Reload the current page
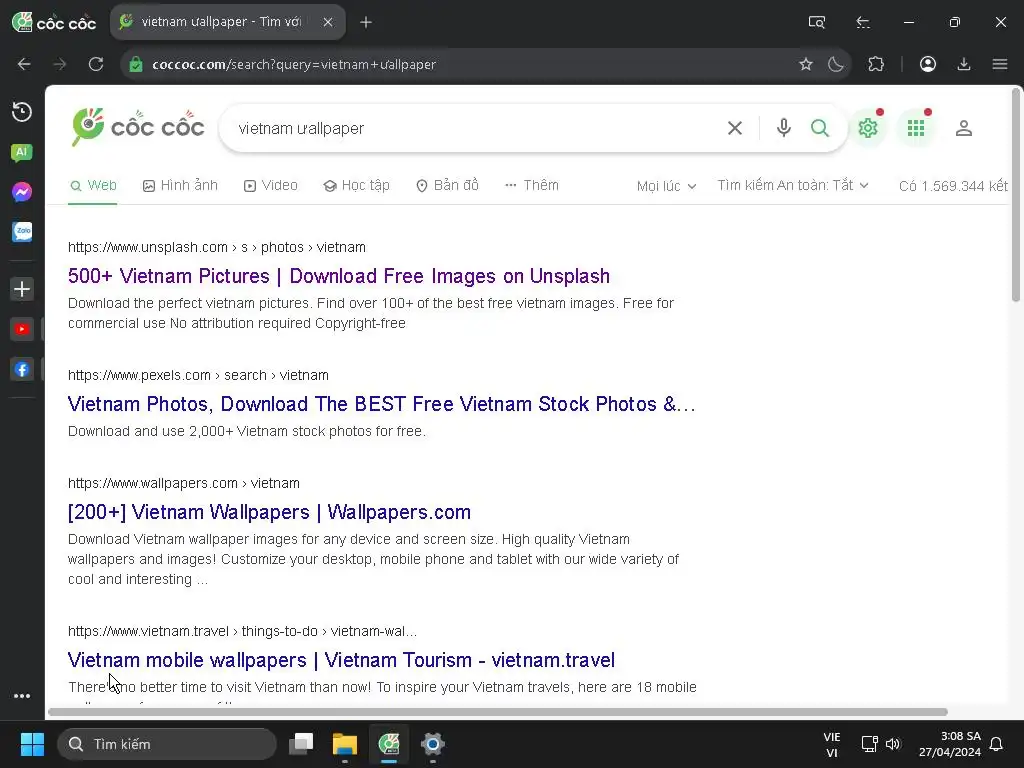The width and height of the screenshot is (1024, 768). click(x=96, y=64)
